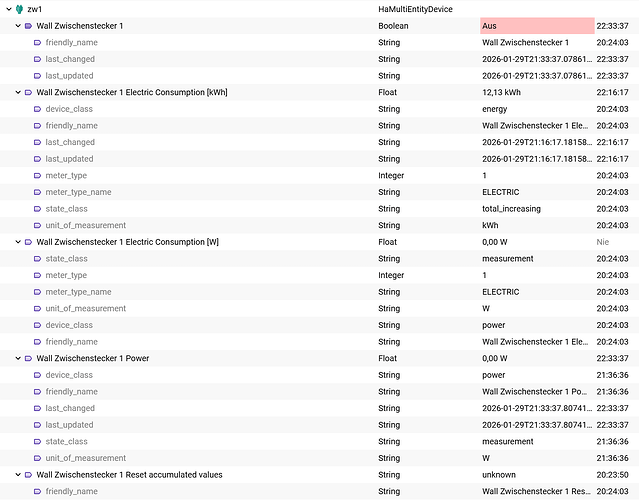Image resolution: width=639 pixels, height=500 pixels.
Task: Collapse the zw1 device node
Action: point(9,9)
